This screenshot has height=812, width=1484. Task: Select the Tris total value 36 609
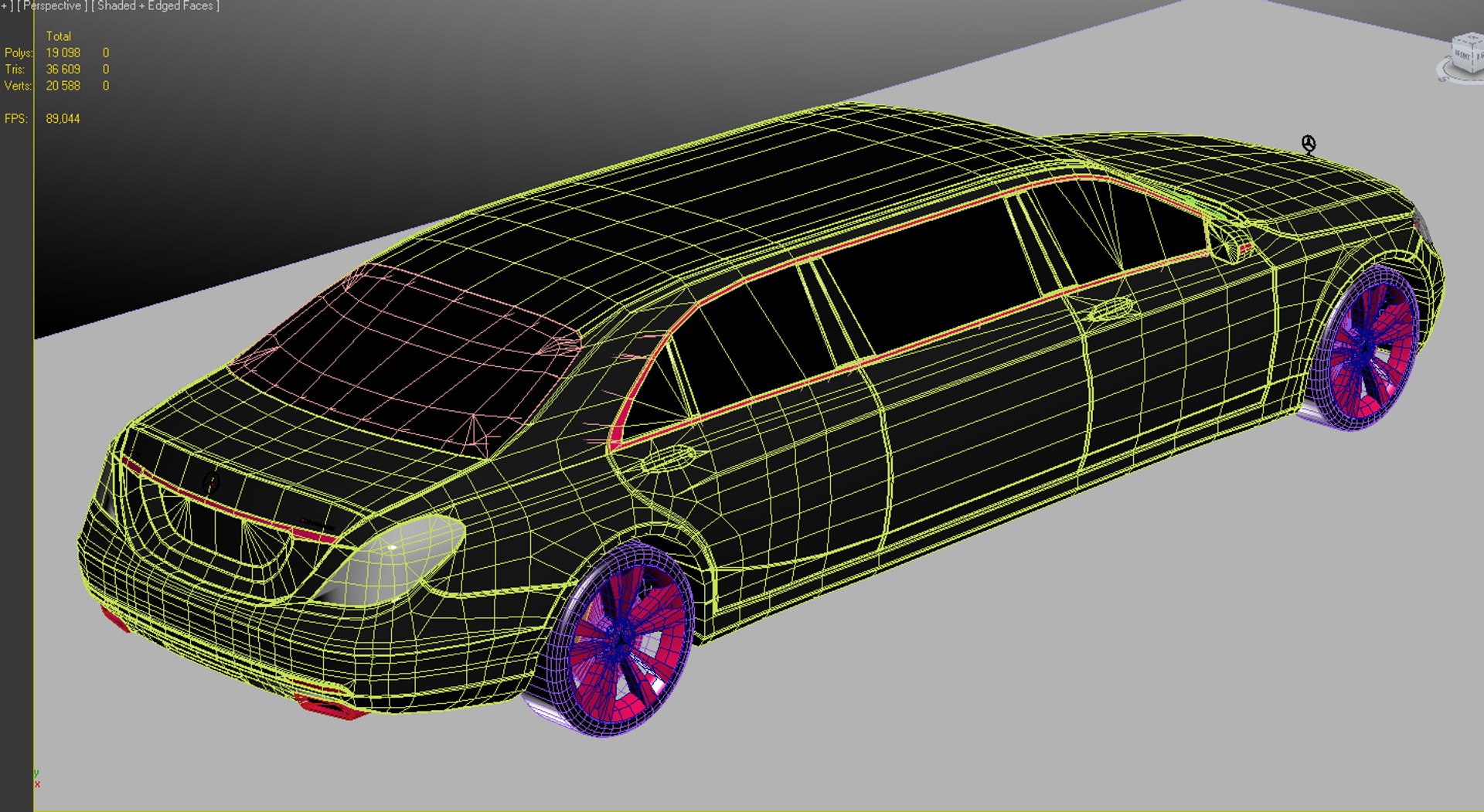[x=63, y=70]
